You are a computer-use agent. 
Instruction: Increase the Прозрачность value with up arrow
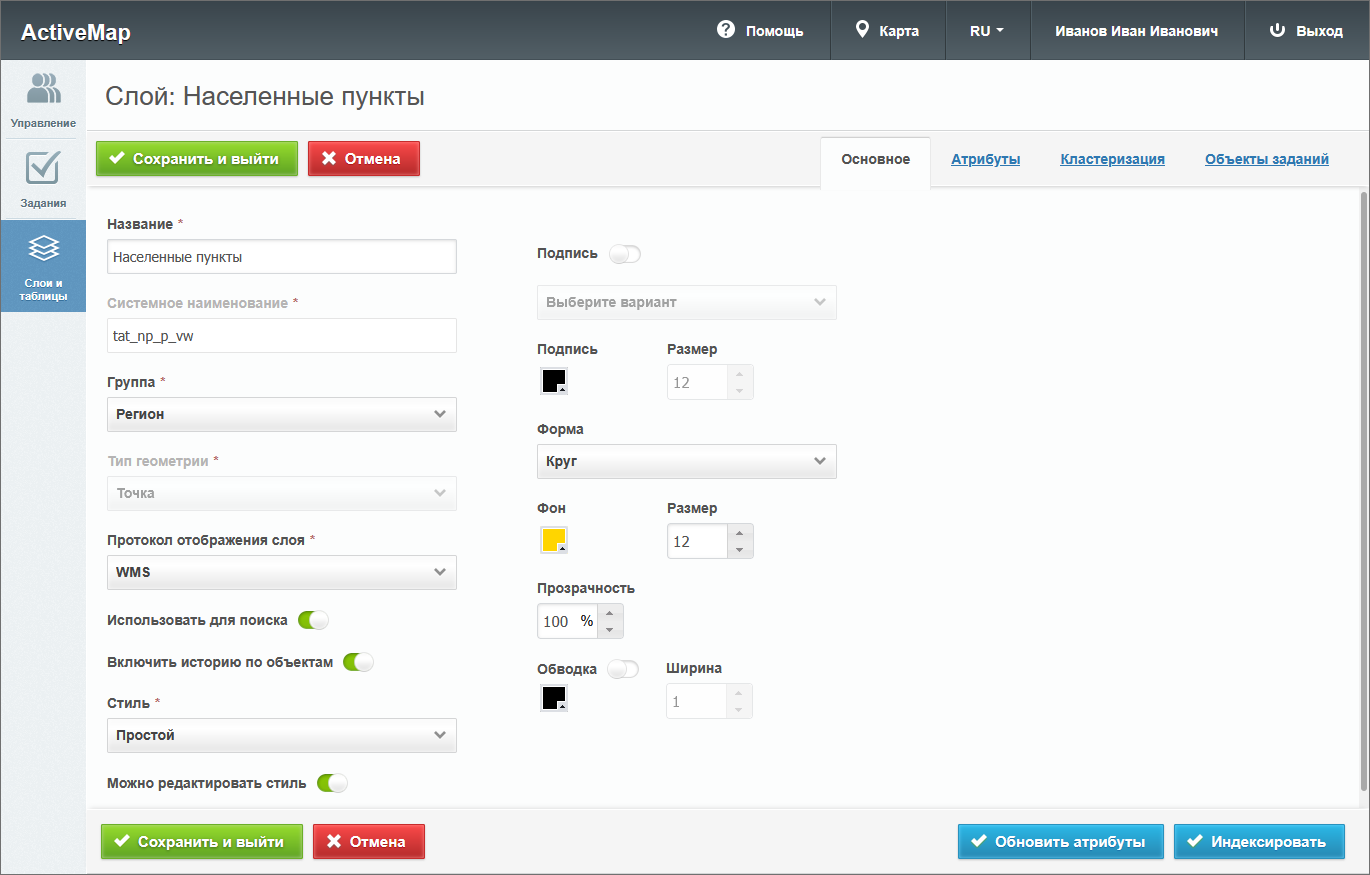tap(610, 613)
